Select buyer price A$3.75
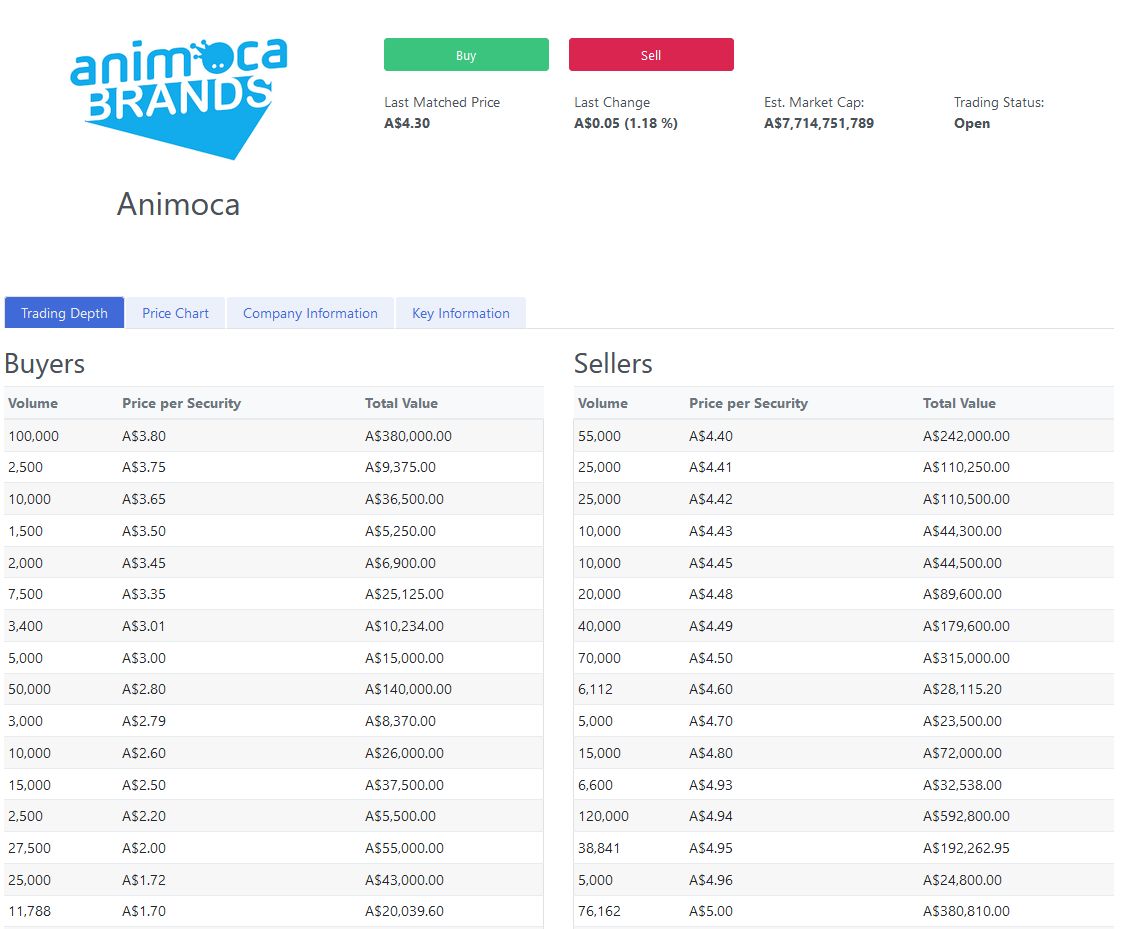1123x929 pixels. (144, 467)
